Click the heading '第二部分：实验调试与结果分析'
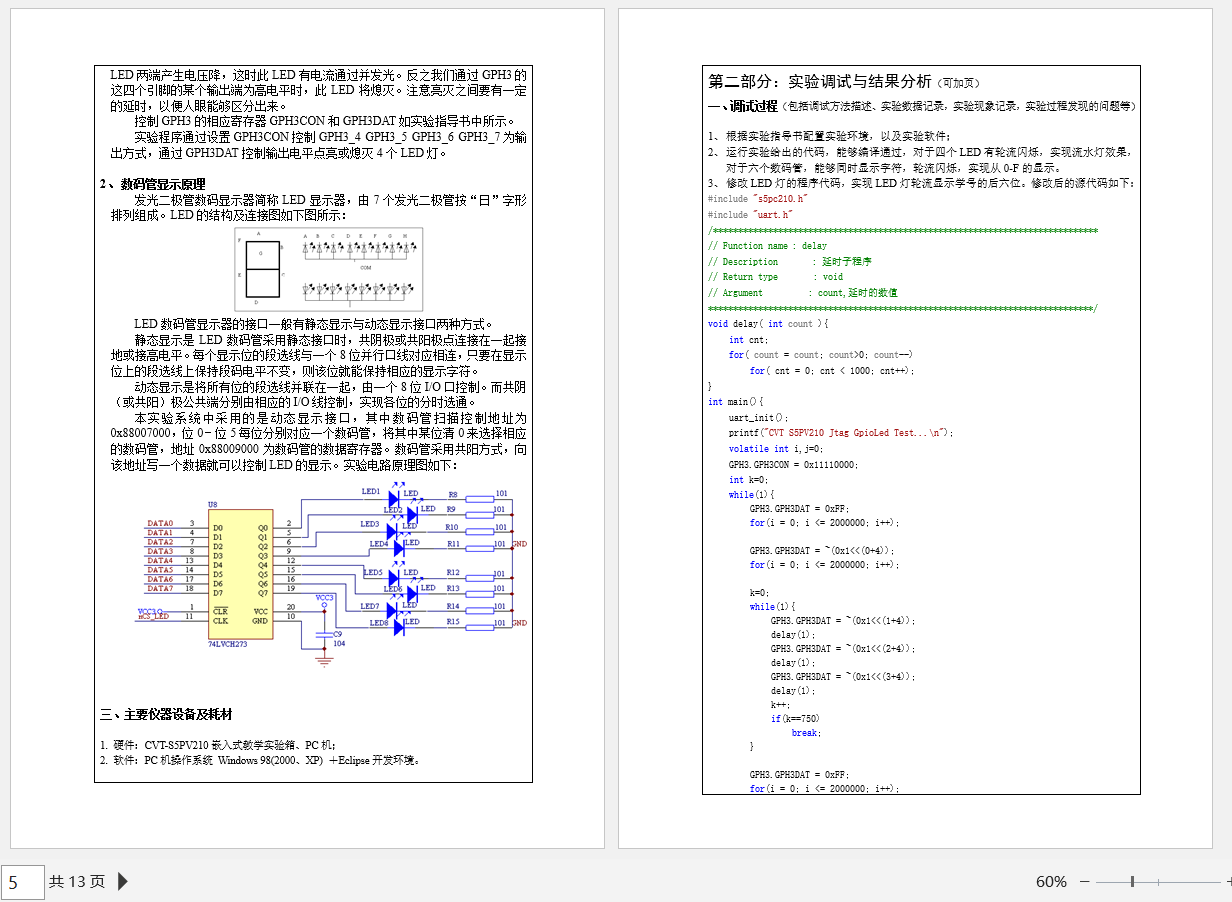 pos(819,82)
